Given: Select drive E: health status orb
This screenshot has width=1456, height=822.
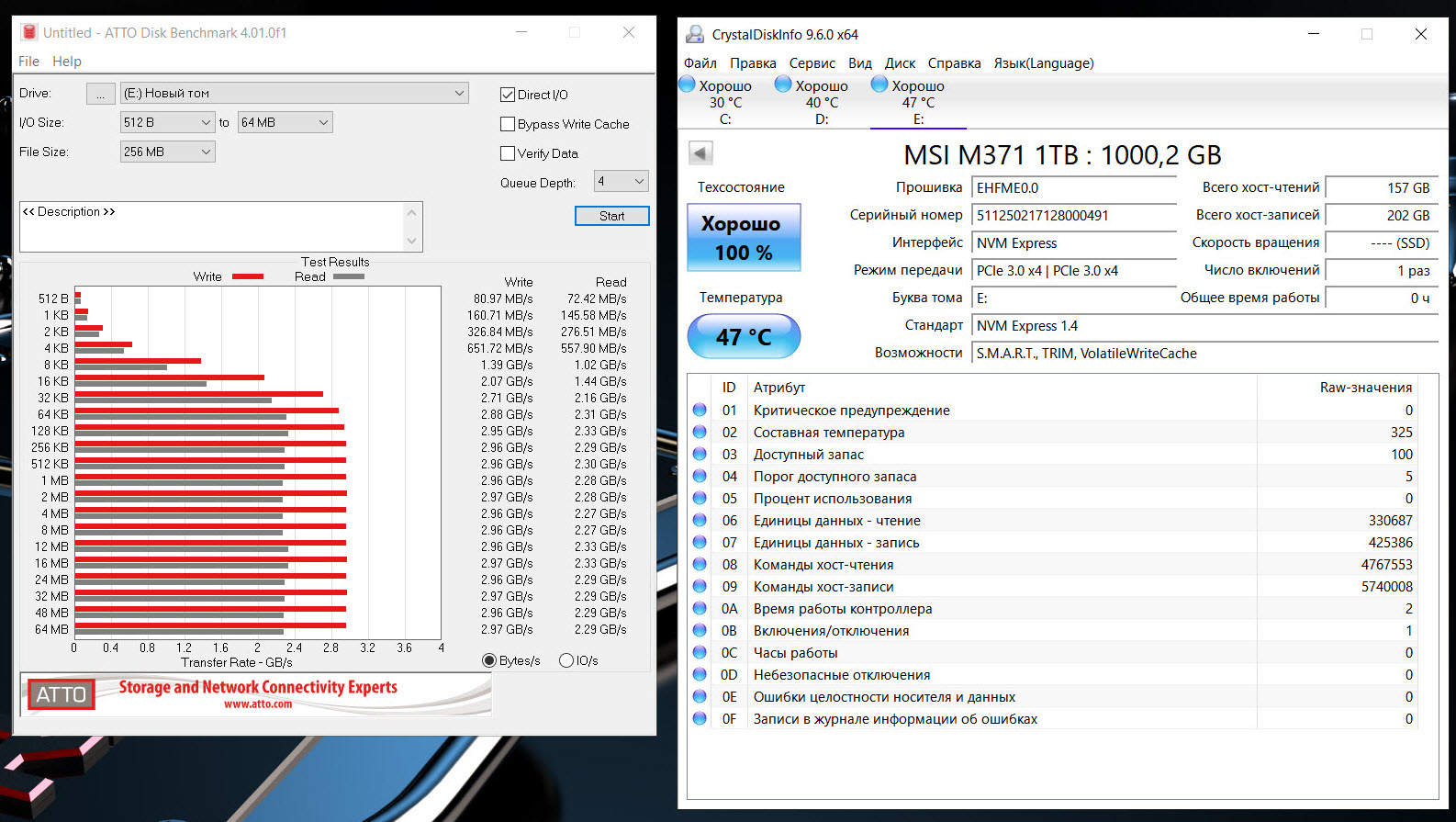Looking at the screenshot, I should pos(879,84).
